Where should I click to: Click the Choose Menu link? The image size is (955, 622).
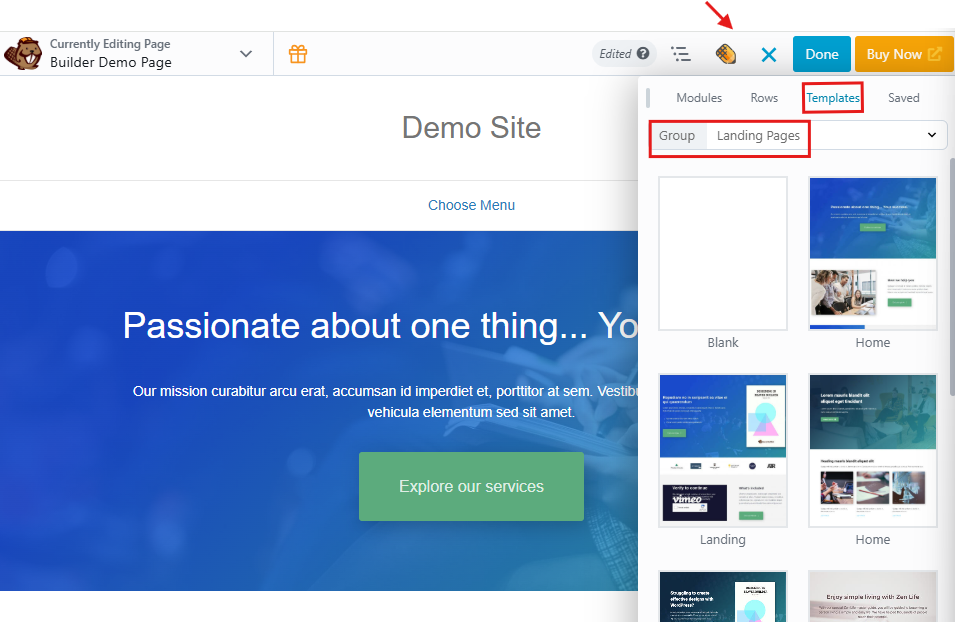(x=471, y=205)
